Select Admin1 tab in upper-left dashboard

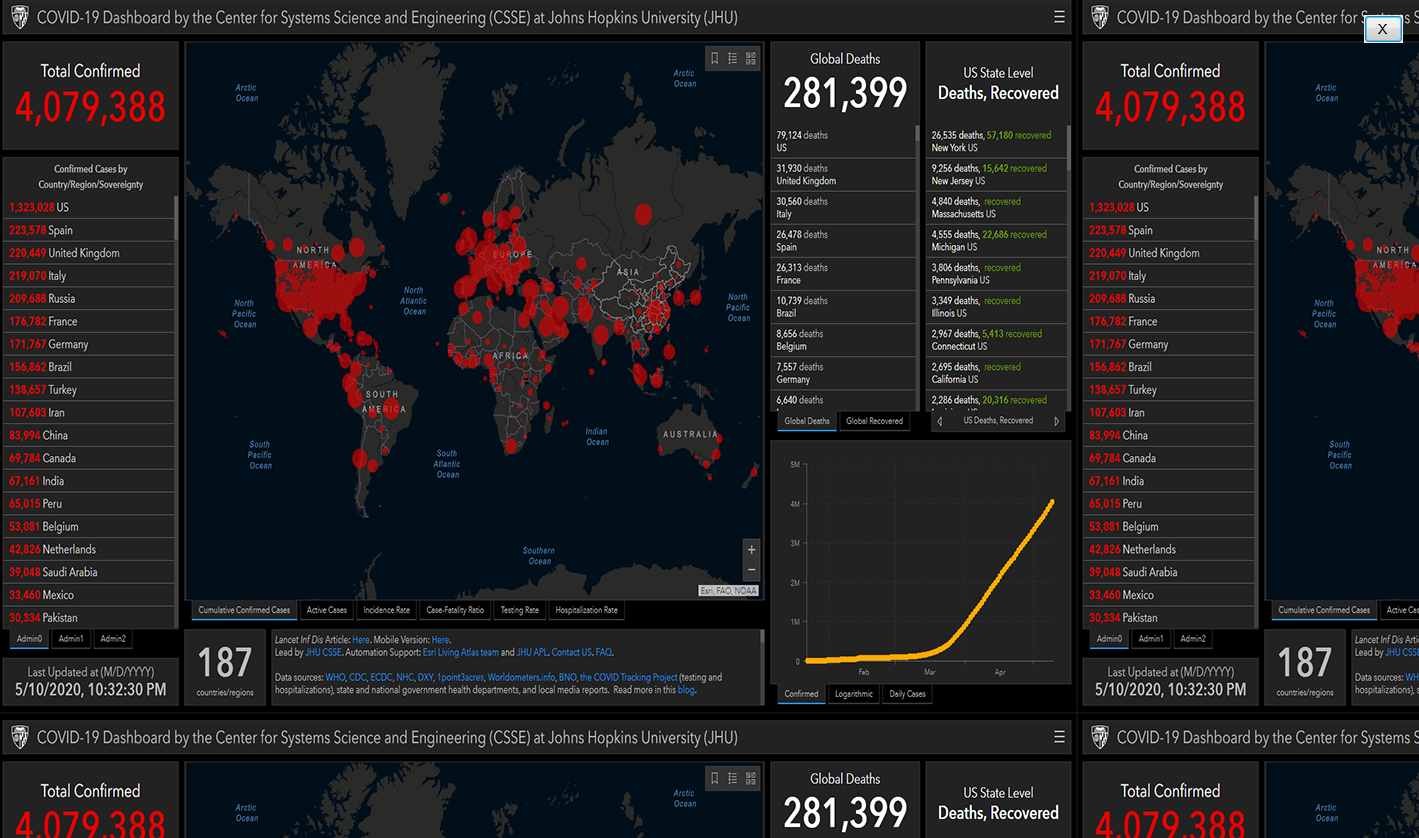(x=71, y=638)
